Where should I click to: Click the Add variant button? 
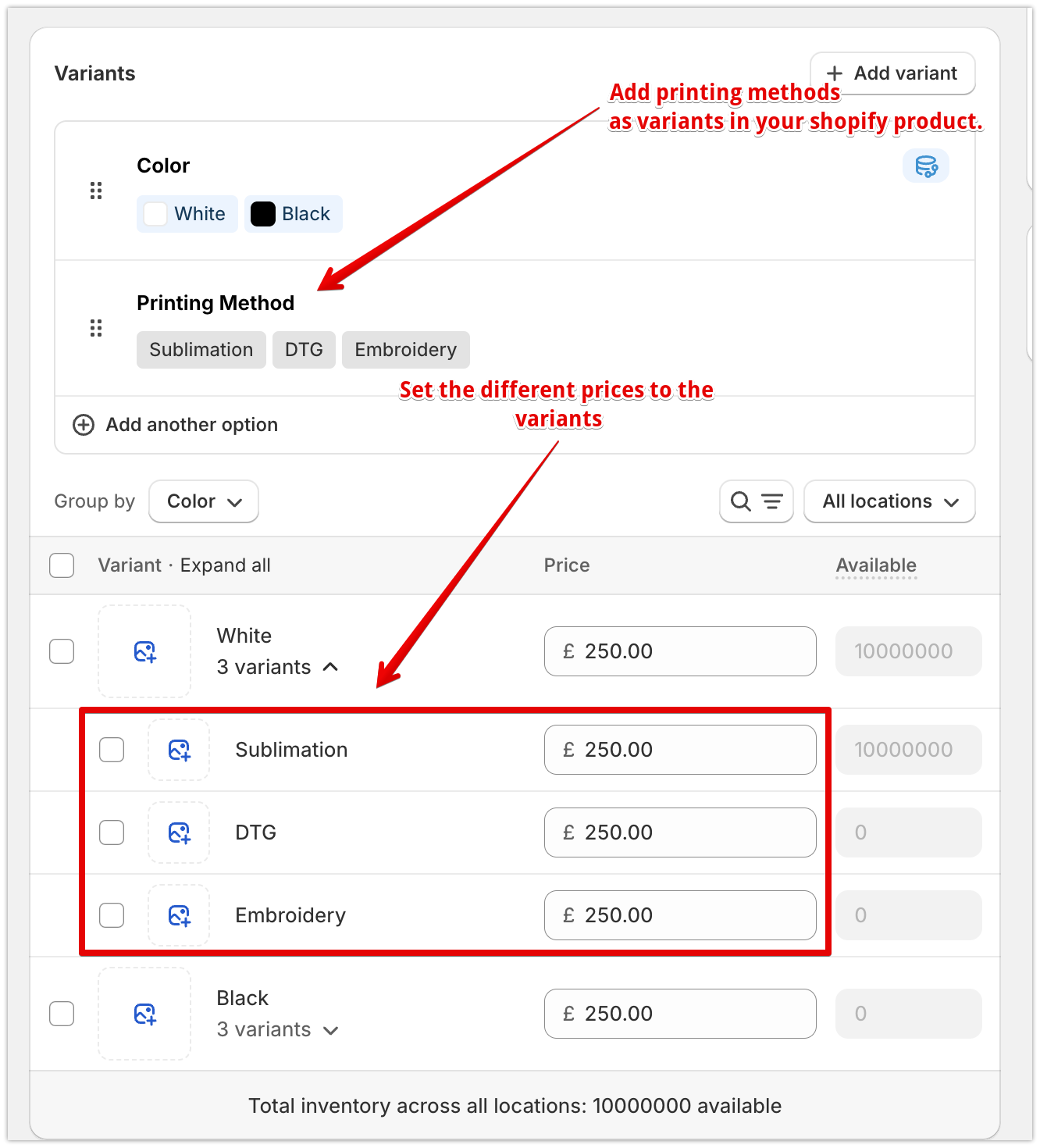pos(892,73)
